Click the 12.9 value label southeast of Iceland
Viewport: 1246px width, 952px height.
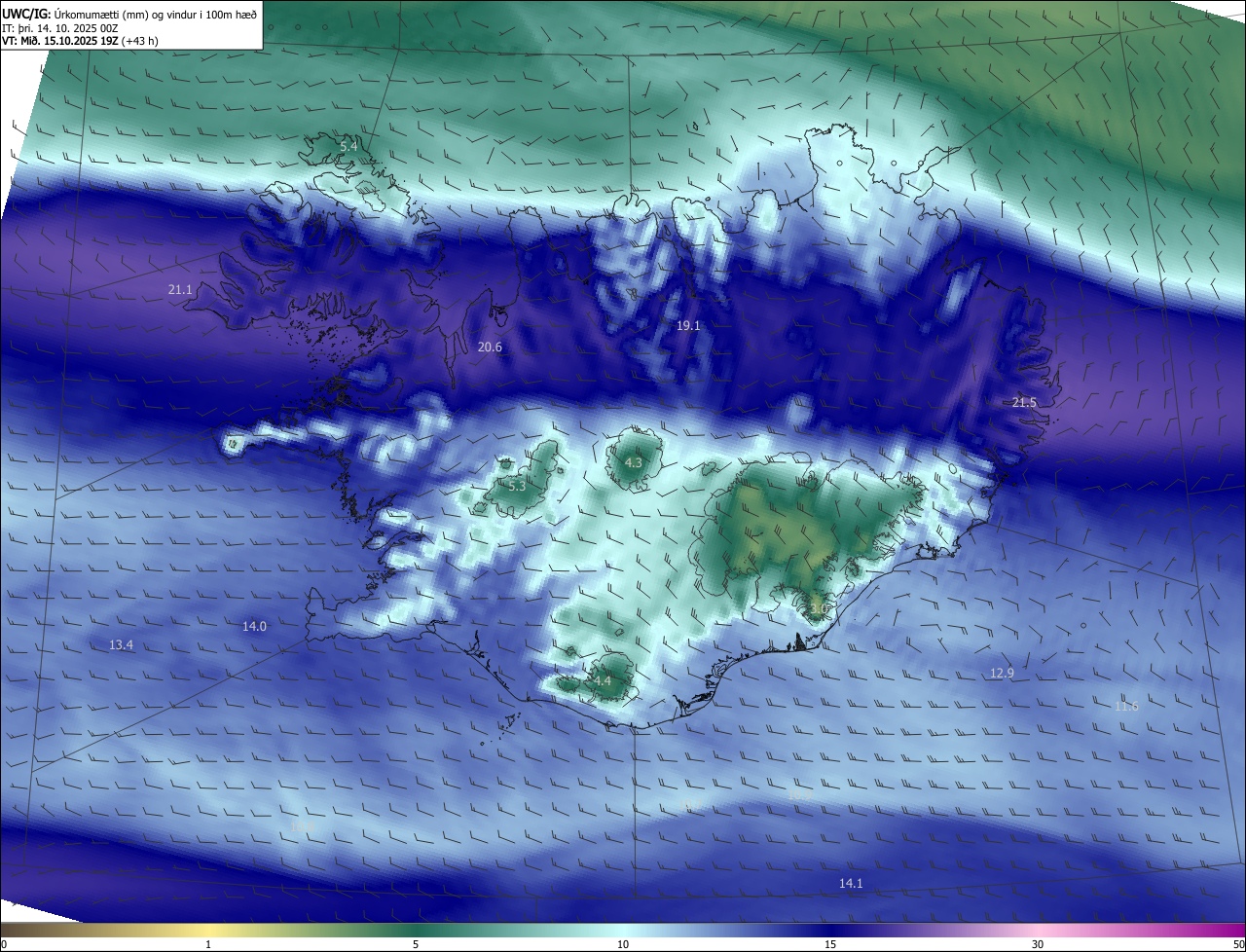coord(1002,673)
